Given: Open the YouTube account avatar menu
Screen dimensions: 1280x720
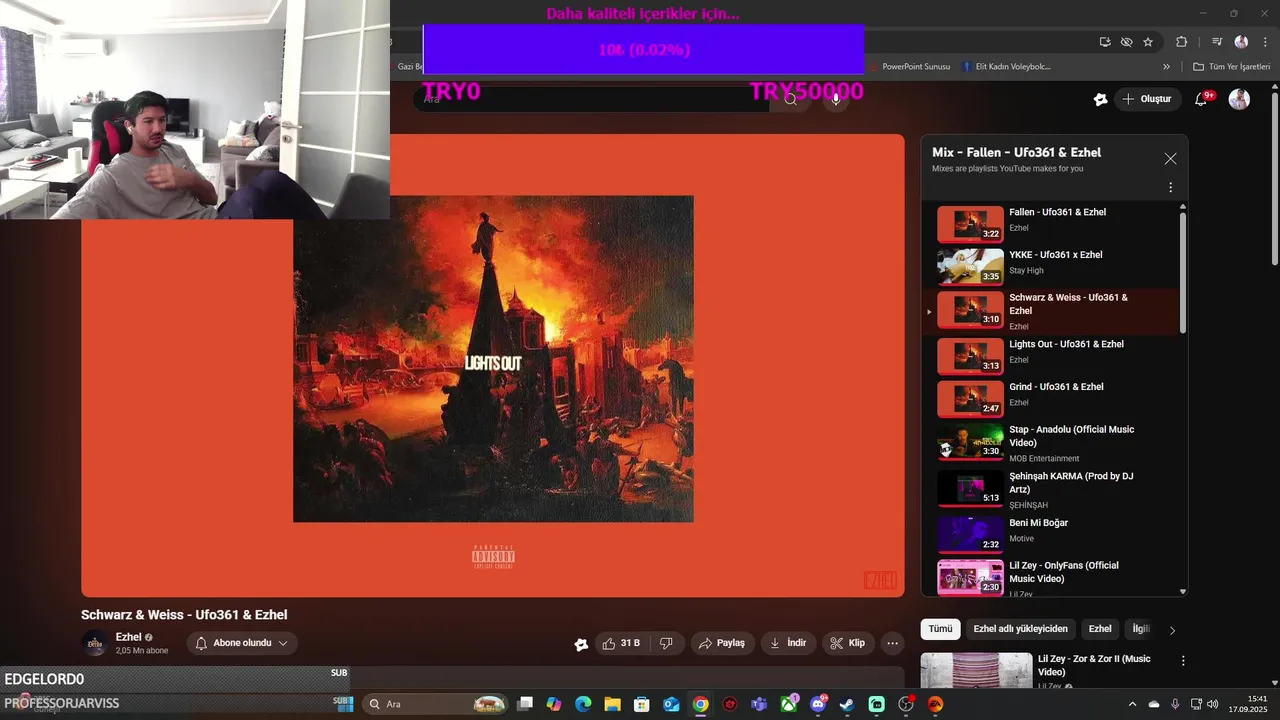Looking at the screenshot, I should click(1239, 99).
